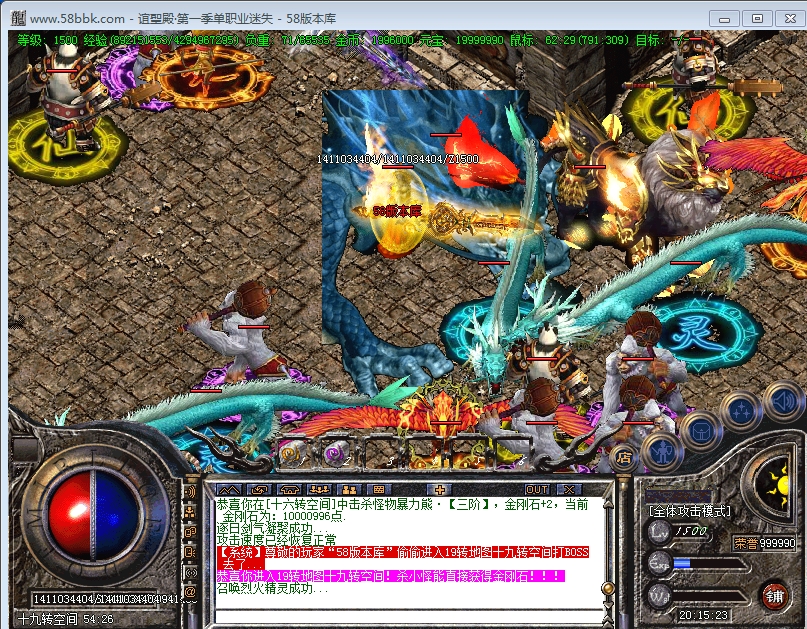
Task: Toggle the group chat channel icon
Action: 190,512
